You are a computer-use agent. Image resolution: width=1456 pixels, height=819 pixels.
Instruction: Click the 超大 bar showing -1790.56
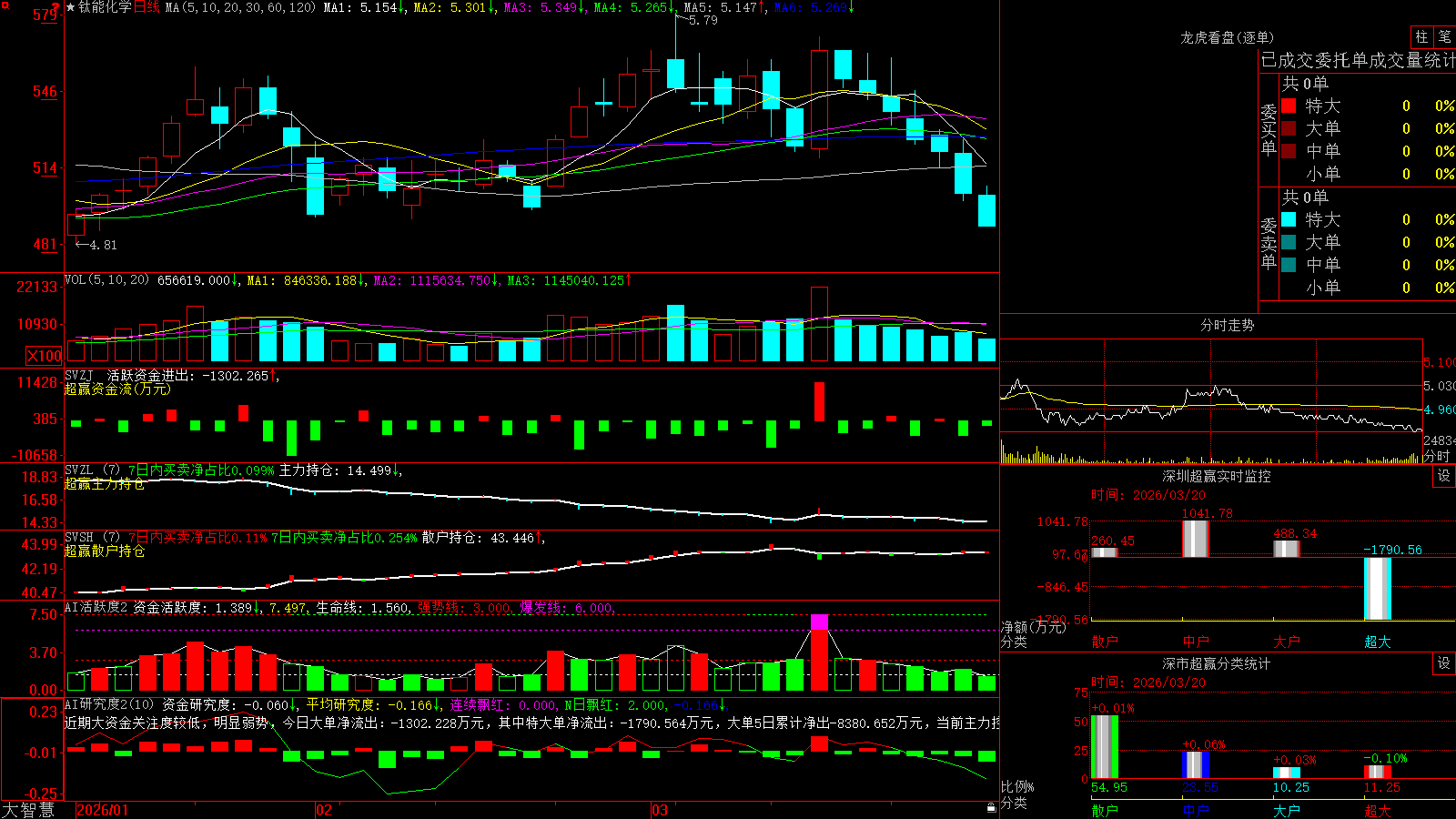[1378, 589]
